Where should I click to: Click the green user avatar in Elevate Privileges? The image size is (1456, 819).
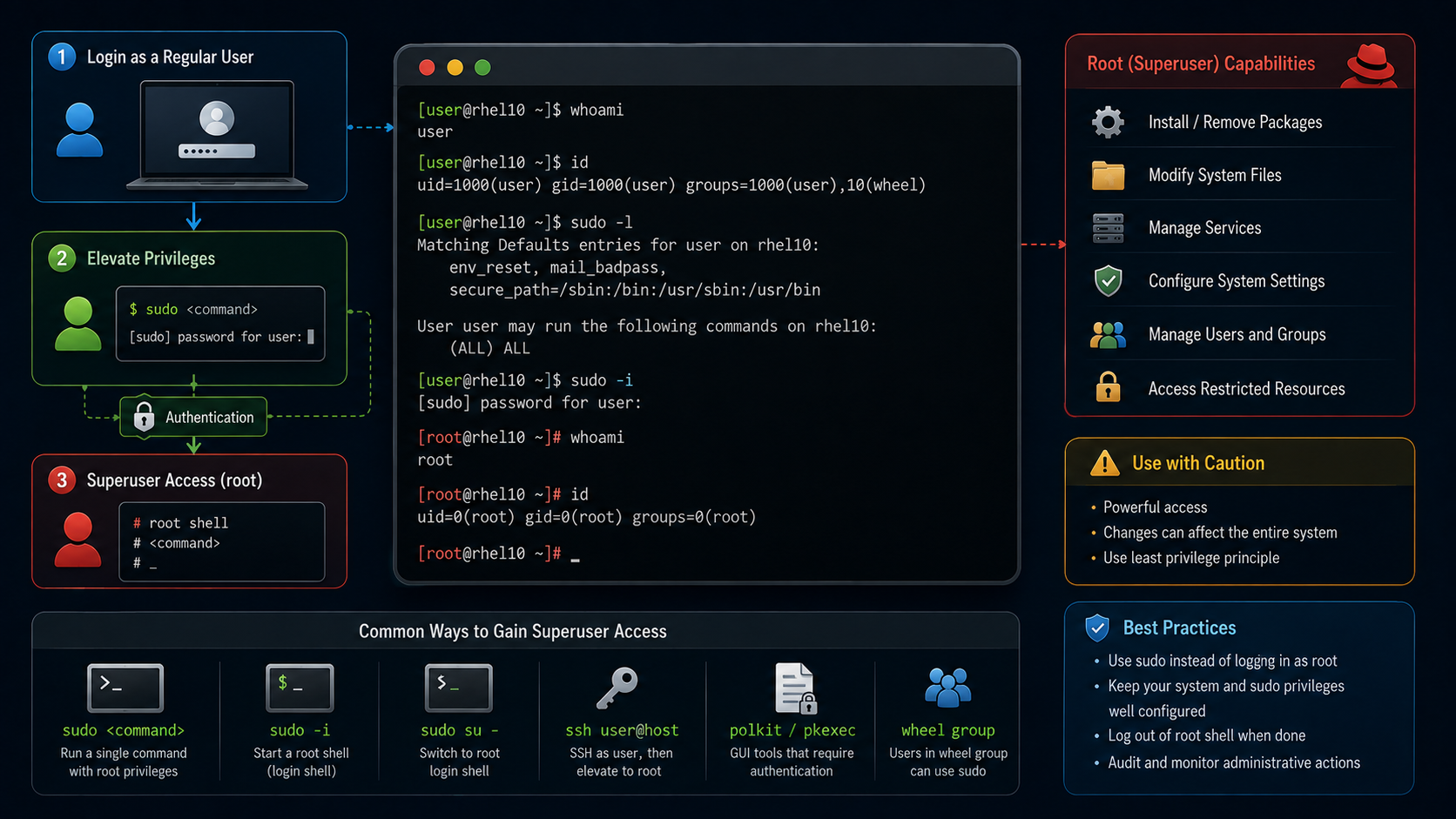point(78,323)
